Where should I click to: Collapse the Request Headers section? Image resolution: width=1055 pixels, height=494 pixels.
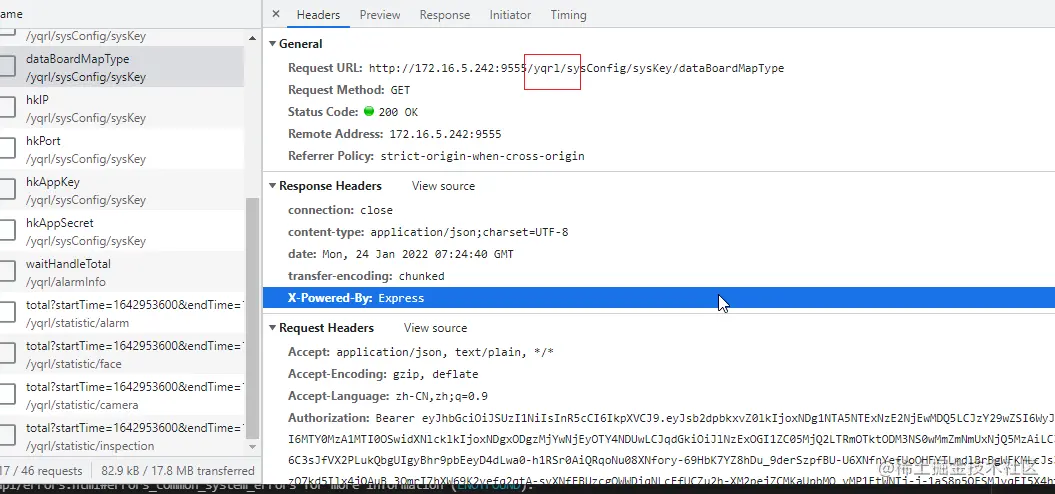(x=272, y=328)
